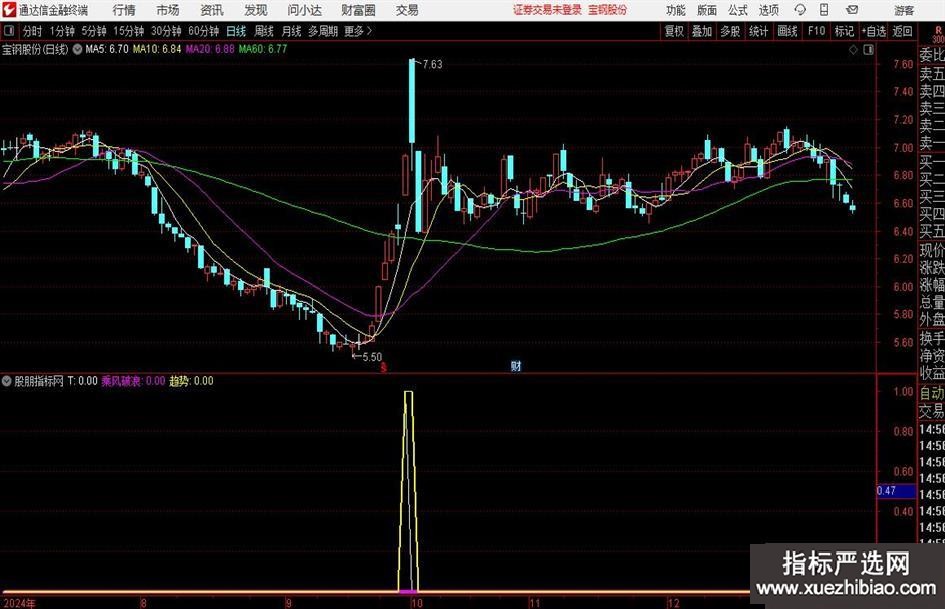Viewport: 945px width, 609px height.
Task: Click the 财 finance marker icon
Action: coord(516,366)
